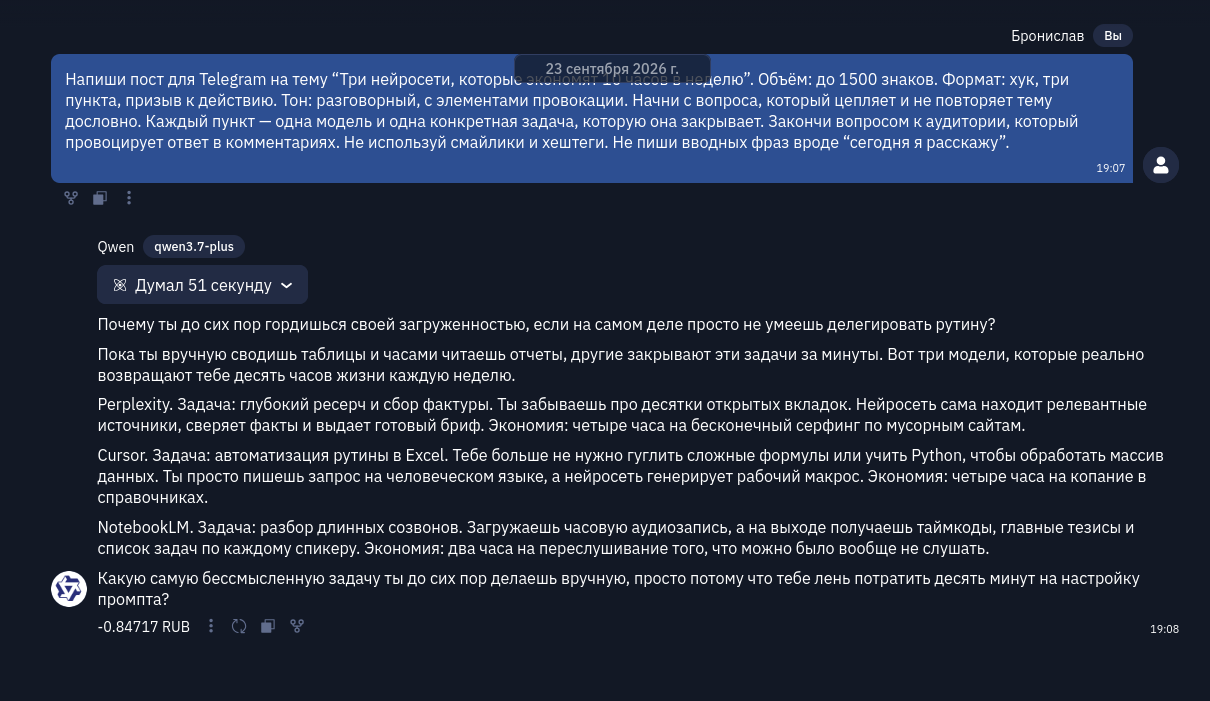Image resolution: width=1210 pixels, height=701 pixels.
Task: Branch the chat from the Qwen response
Action: (297, 626)
